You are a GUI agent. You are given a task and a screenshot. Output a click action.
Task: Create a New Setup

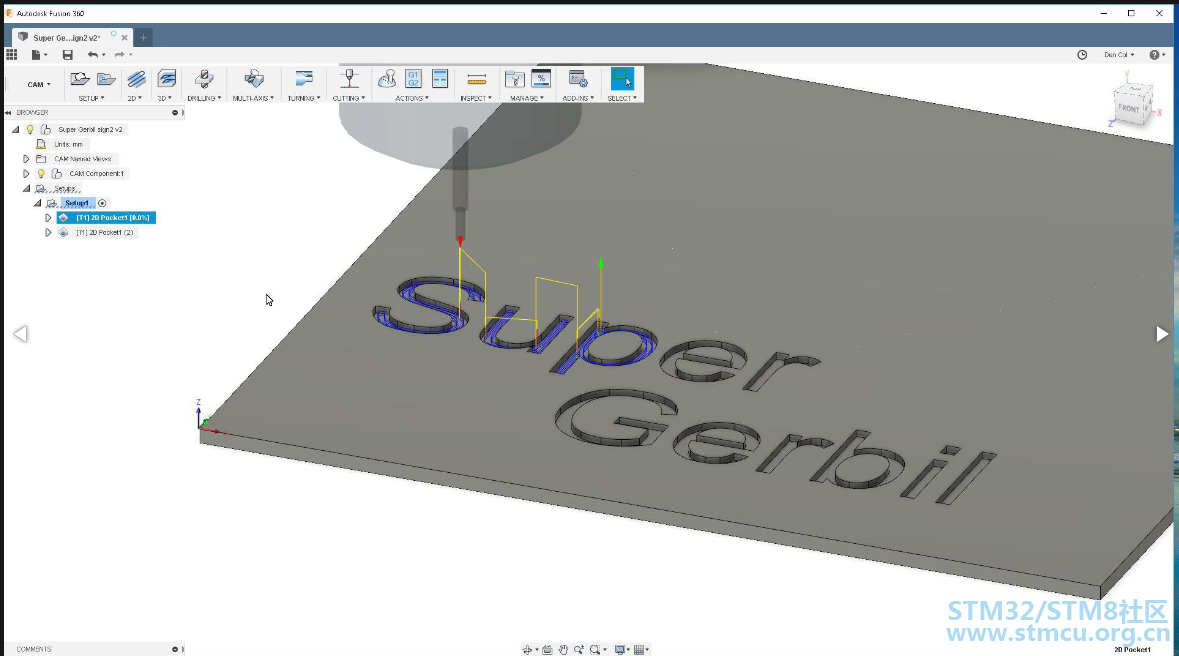[x=80, y=78]
